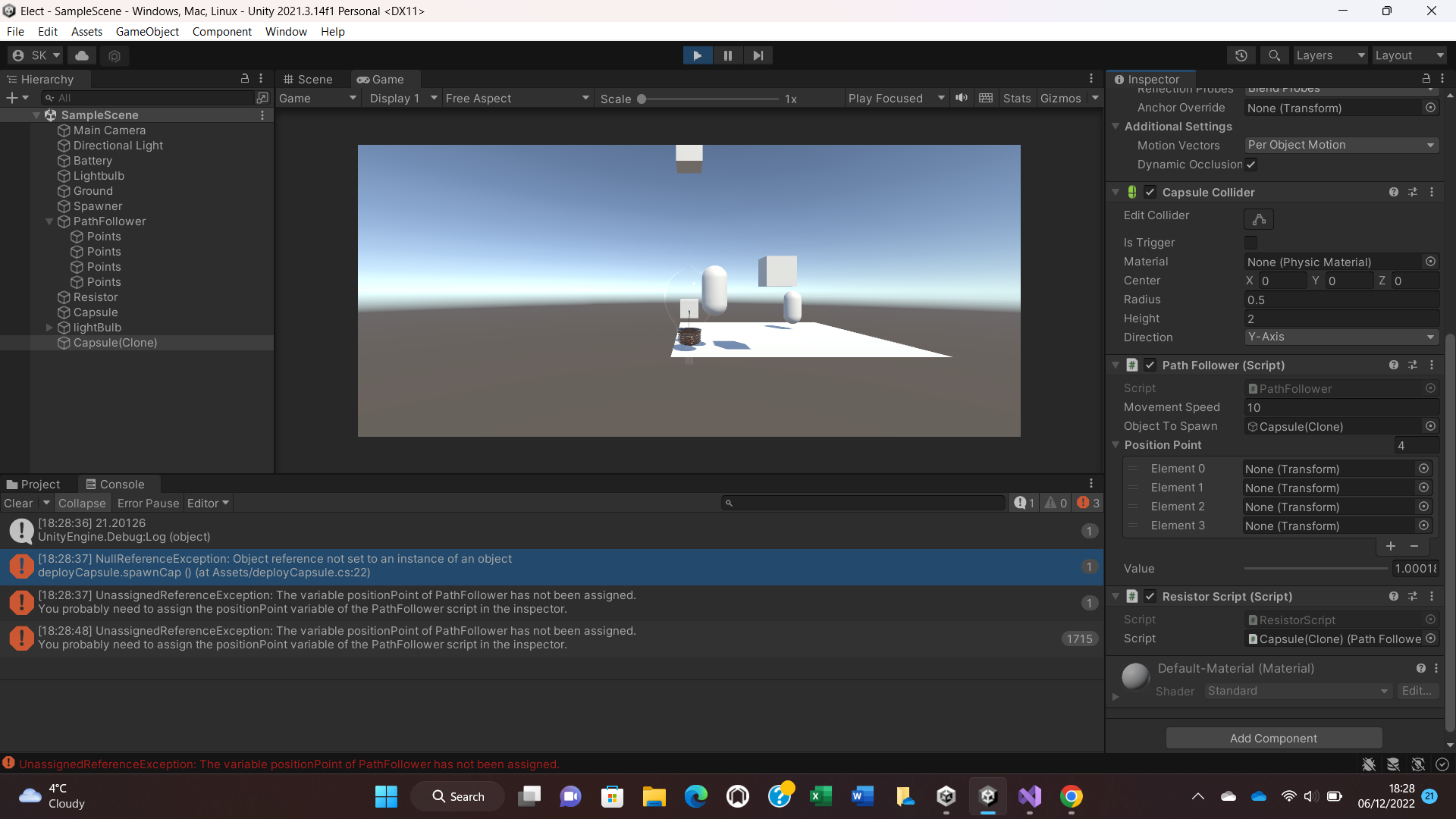
Task: Open Layout dropdown in toolbar
Action: [x=1410, y=55]
